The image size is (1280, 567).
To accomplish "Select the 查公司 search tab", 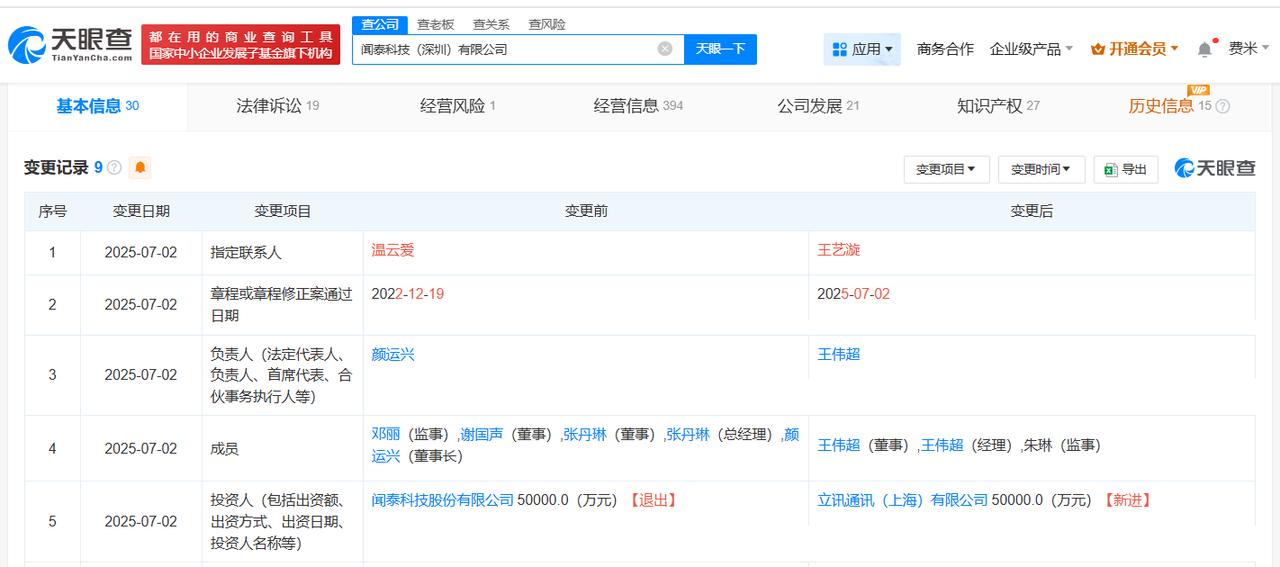I will tap(380, 24).
